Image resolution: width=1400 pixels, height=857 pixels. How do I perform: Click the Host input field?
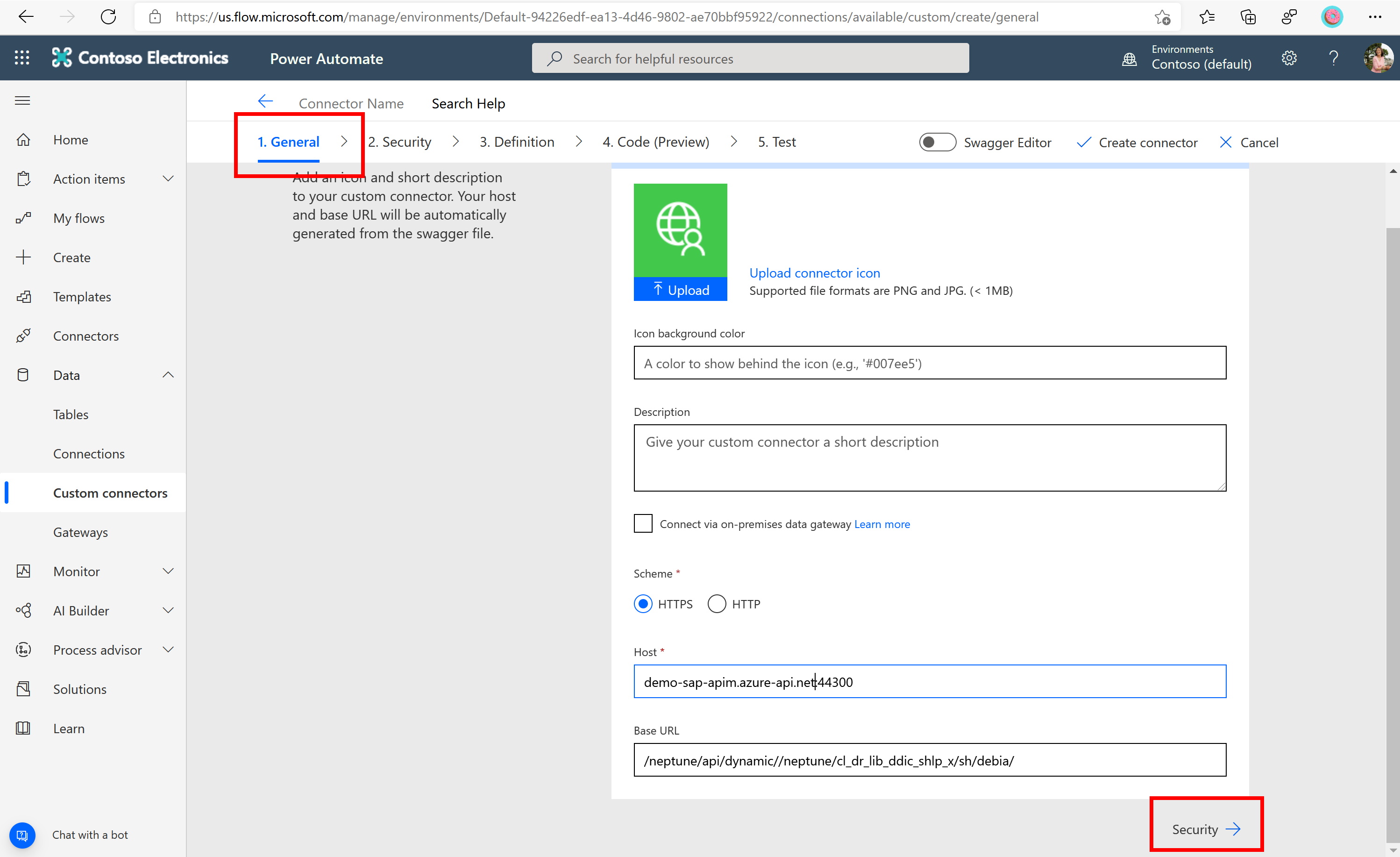point(929,682)
